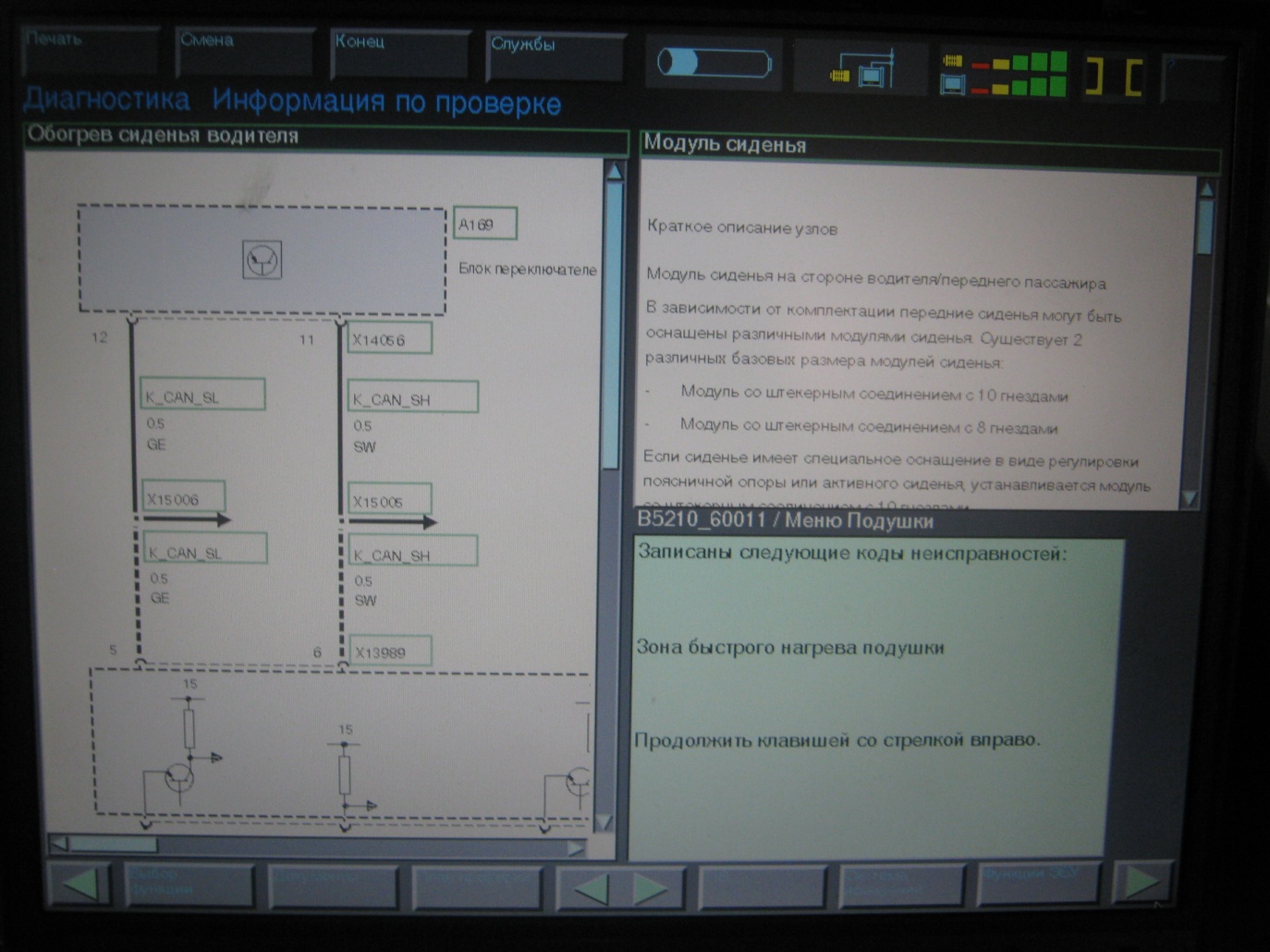The image size is (1270, 952).
Task: Click the help question mark button
Action: coord(1192,80)
